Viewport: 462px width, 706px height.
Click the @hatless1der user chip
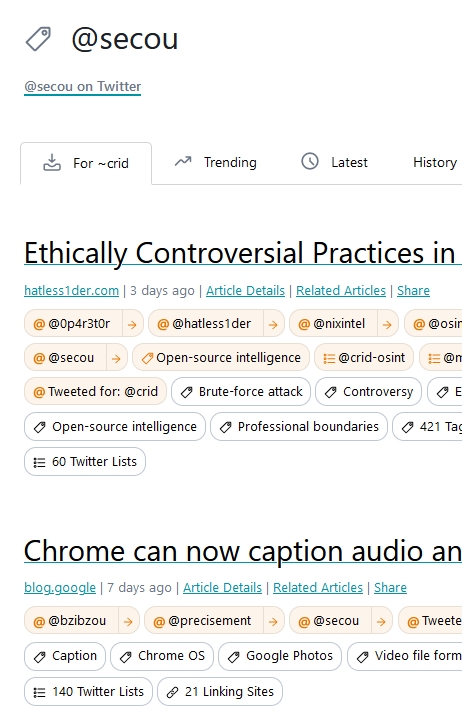206,324
